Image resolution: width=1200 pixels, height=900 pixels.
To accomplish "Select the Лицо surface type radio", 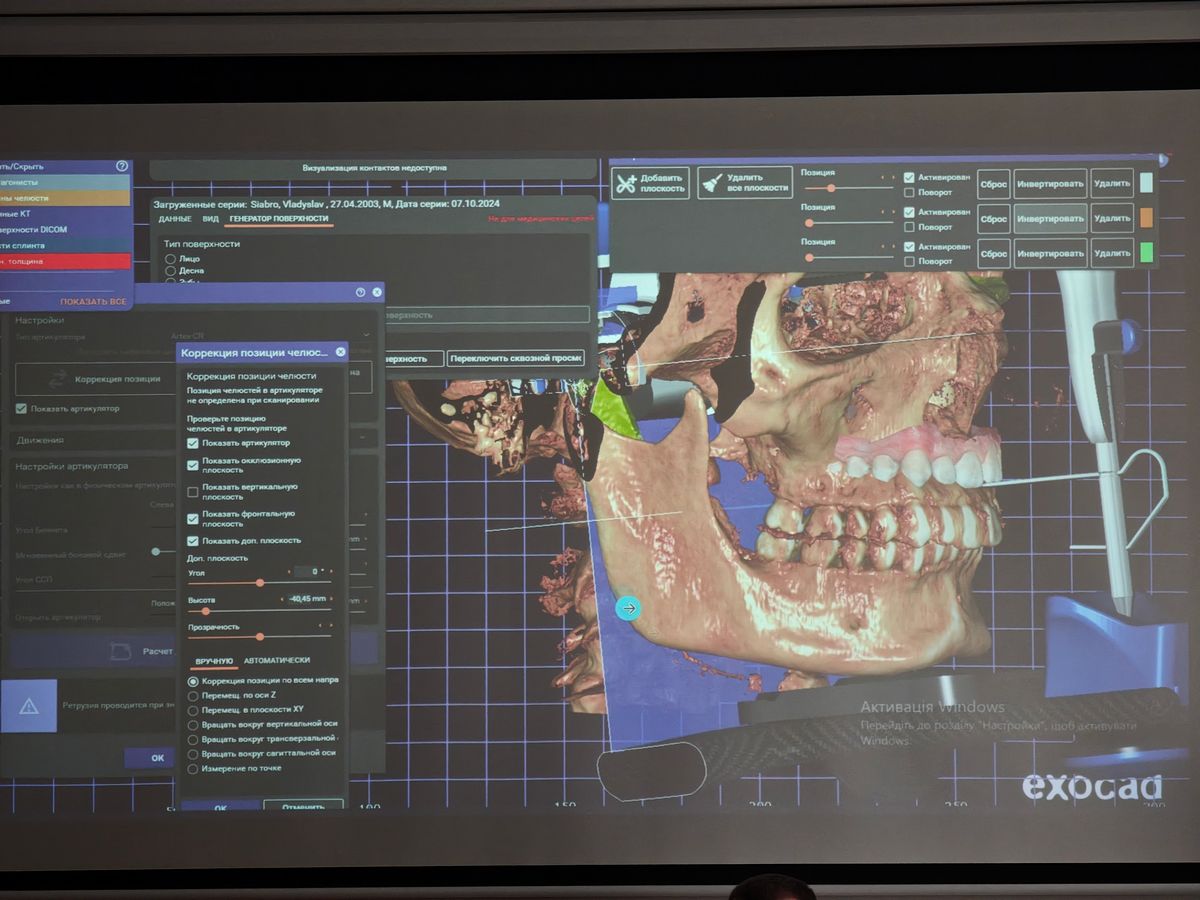I will click(170, 259).
